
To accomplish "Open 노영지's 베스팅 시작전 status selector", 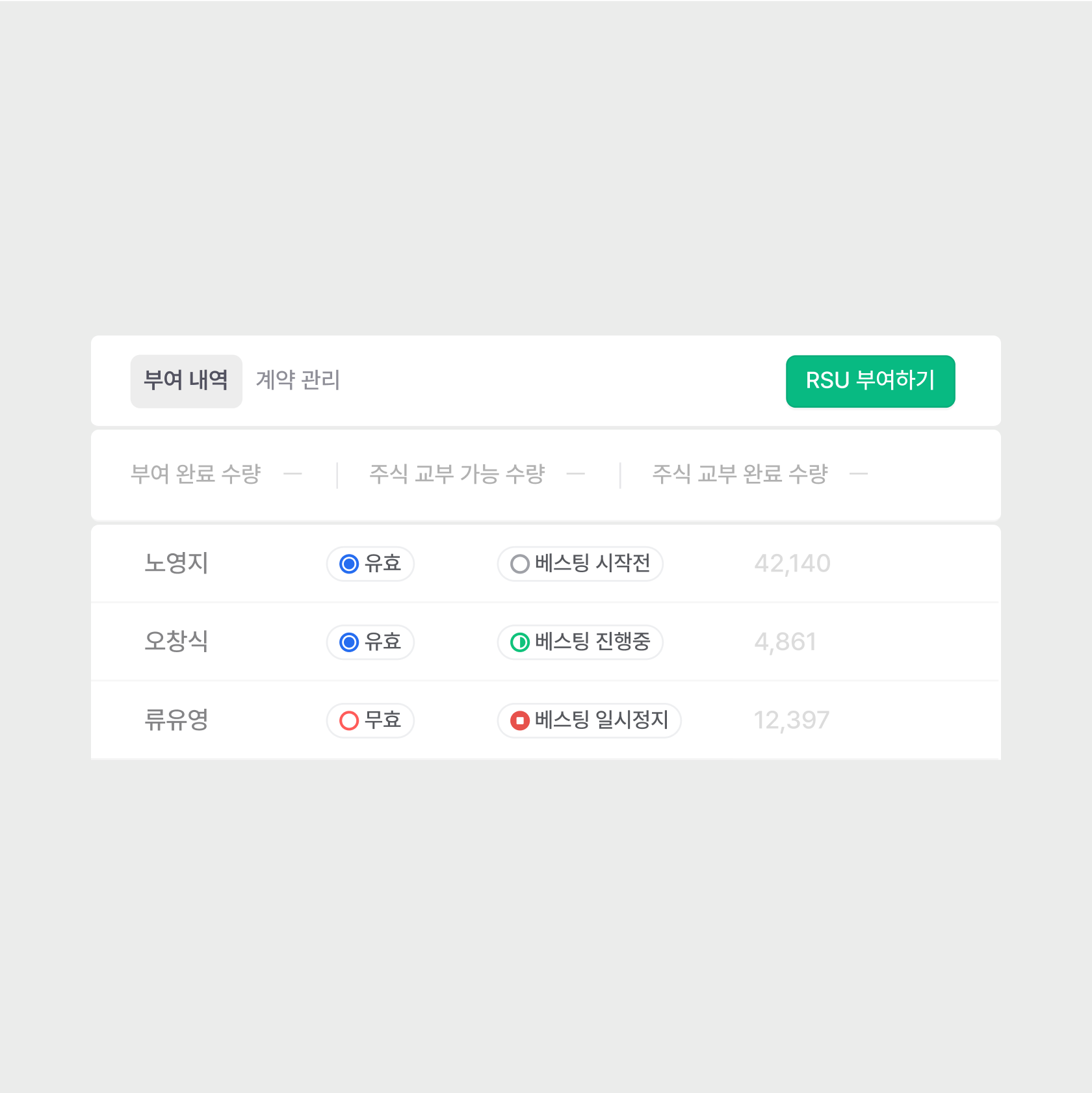I will click(x=580, y=564).
